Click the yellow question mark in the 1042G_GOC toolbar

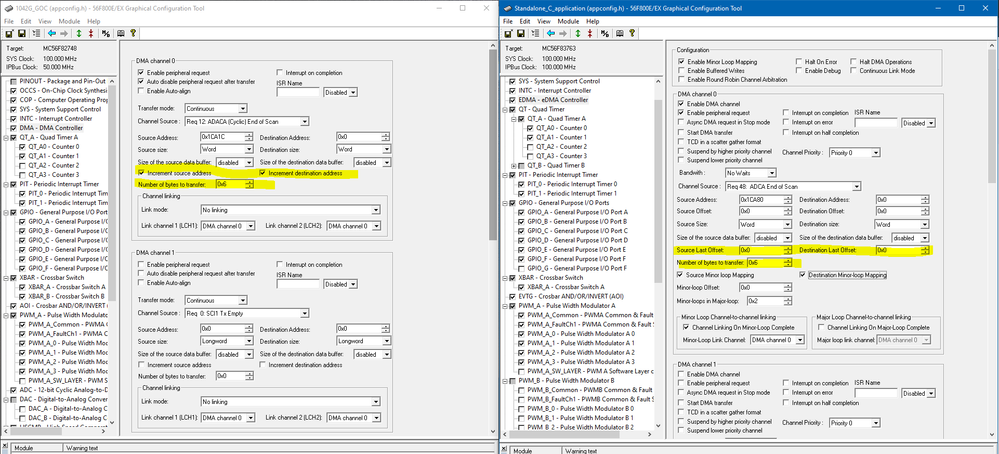[133, 32]
